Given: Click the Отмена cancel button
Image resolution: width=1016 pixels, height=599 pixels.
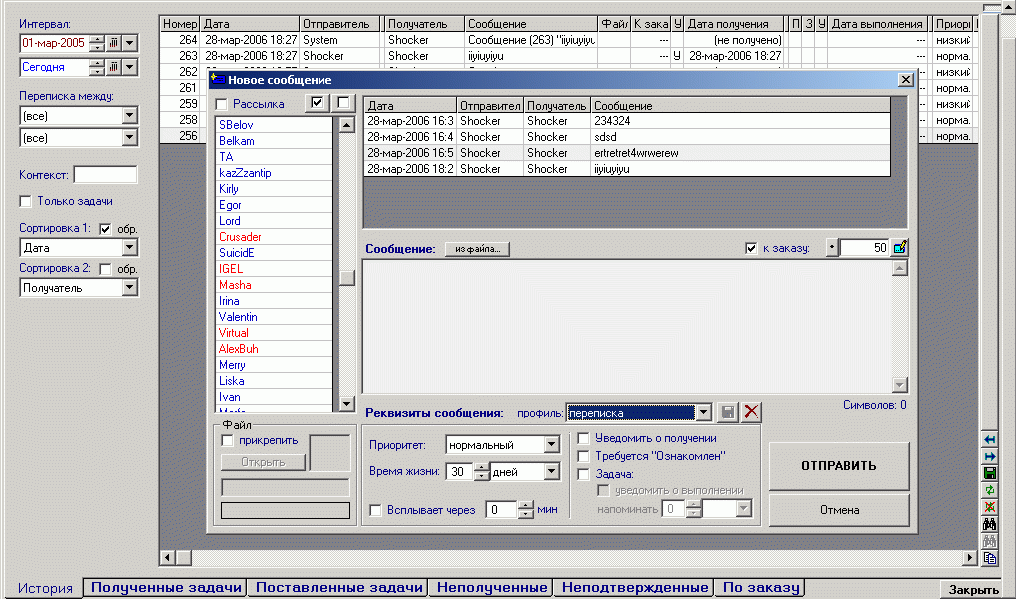Looking at the screenshot, I should (x=839, y=510).
